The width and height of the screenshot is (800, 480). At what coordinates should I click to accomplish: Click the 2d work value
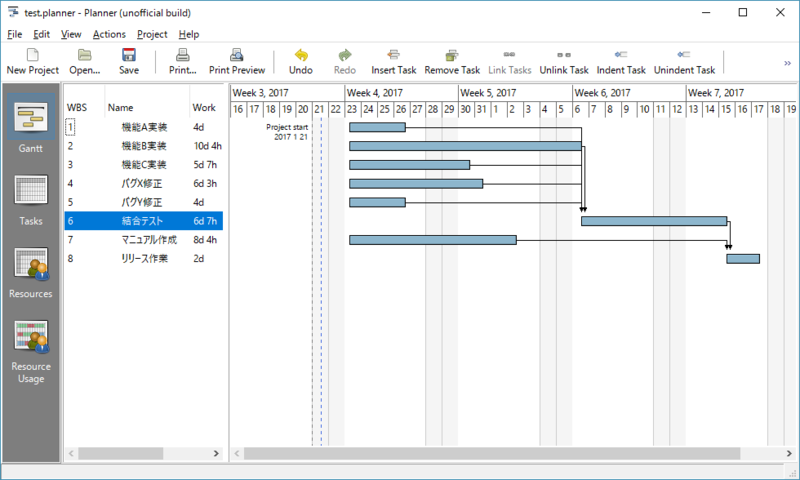coord(198,259)
